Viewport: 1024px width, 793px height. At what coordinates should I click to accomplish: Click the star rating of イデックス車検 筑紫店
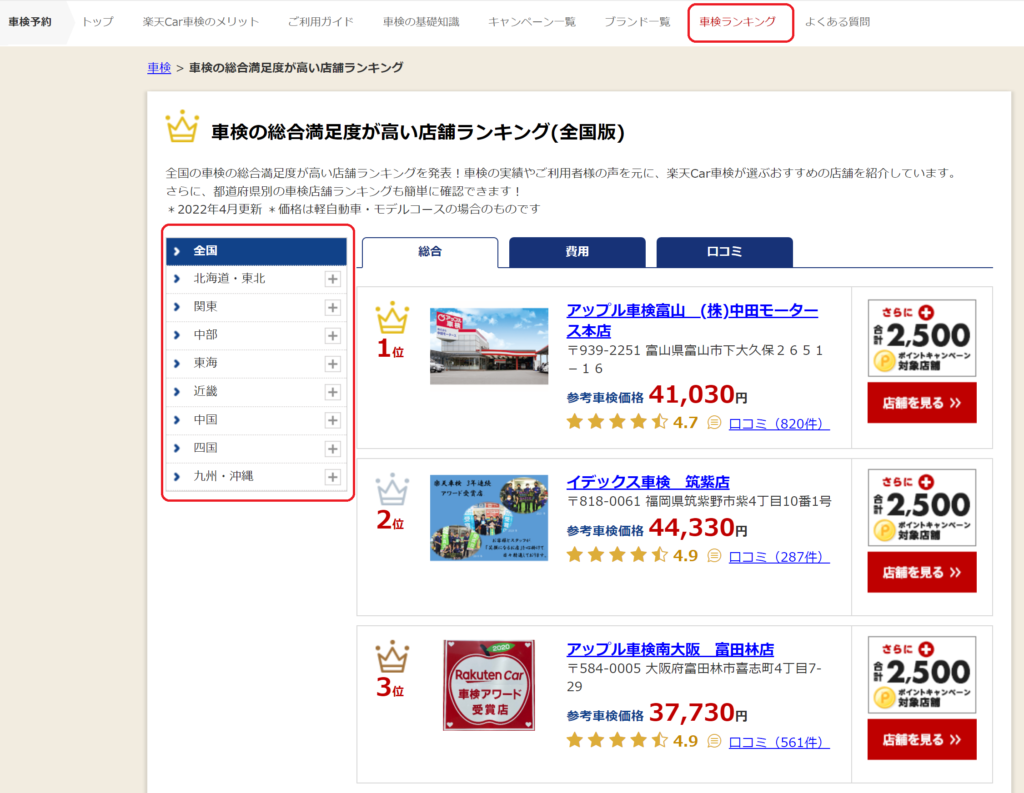[617, 555]
